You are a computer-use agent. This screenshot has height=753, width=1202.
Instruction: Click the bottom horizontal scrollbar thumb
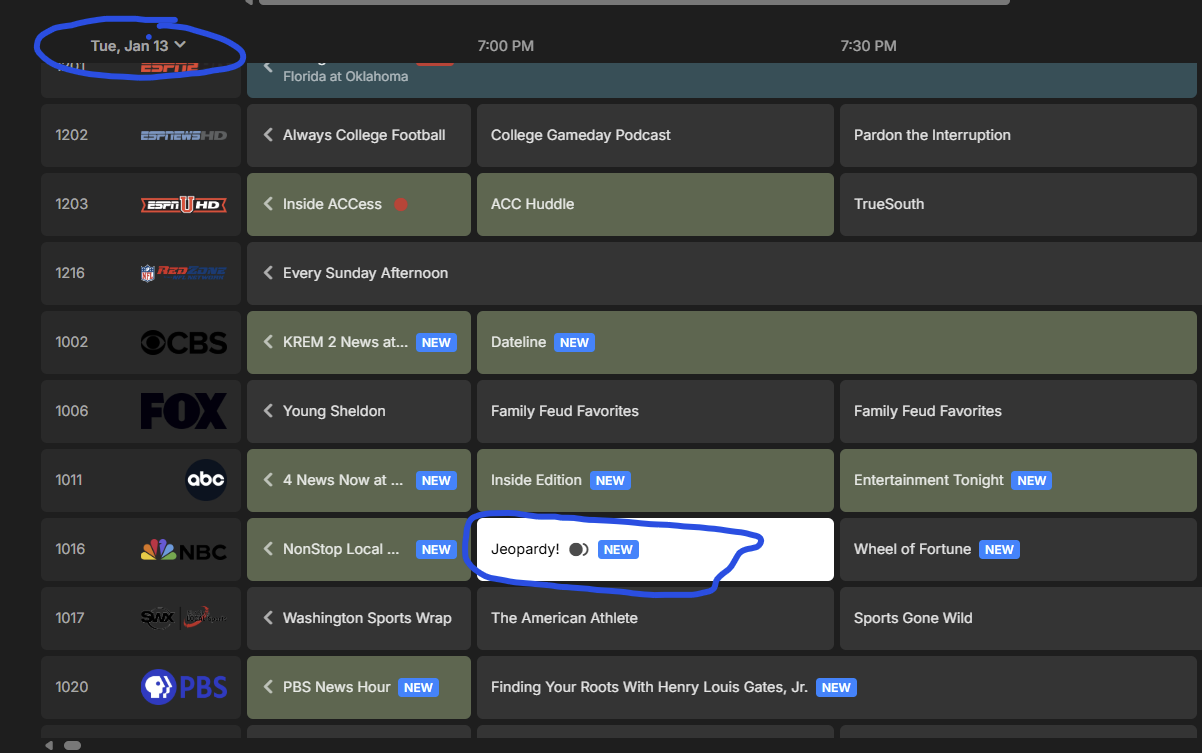(72, 745)
